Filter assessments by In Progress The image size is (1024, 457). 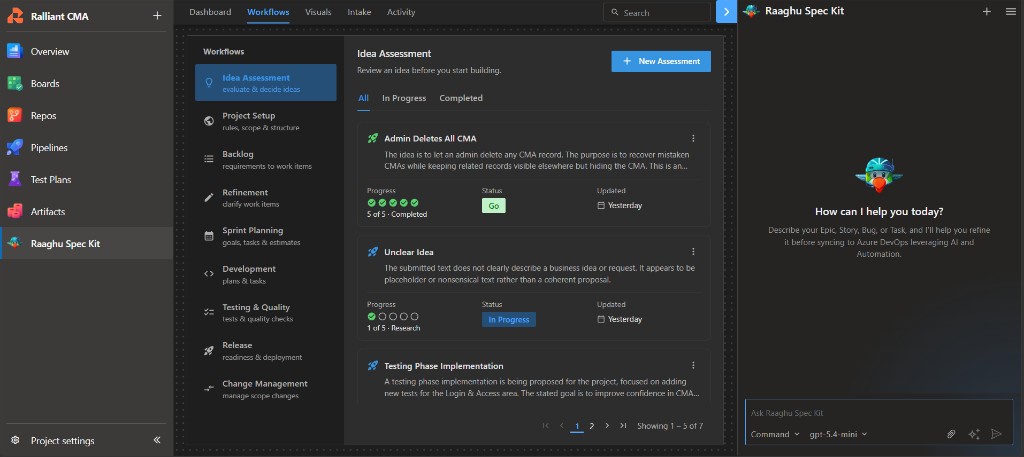pos(404,99)
